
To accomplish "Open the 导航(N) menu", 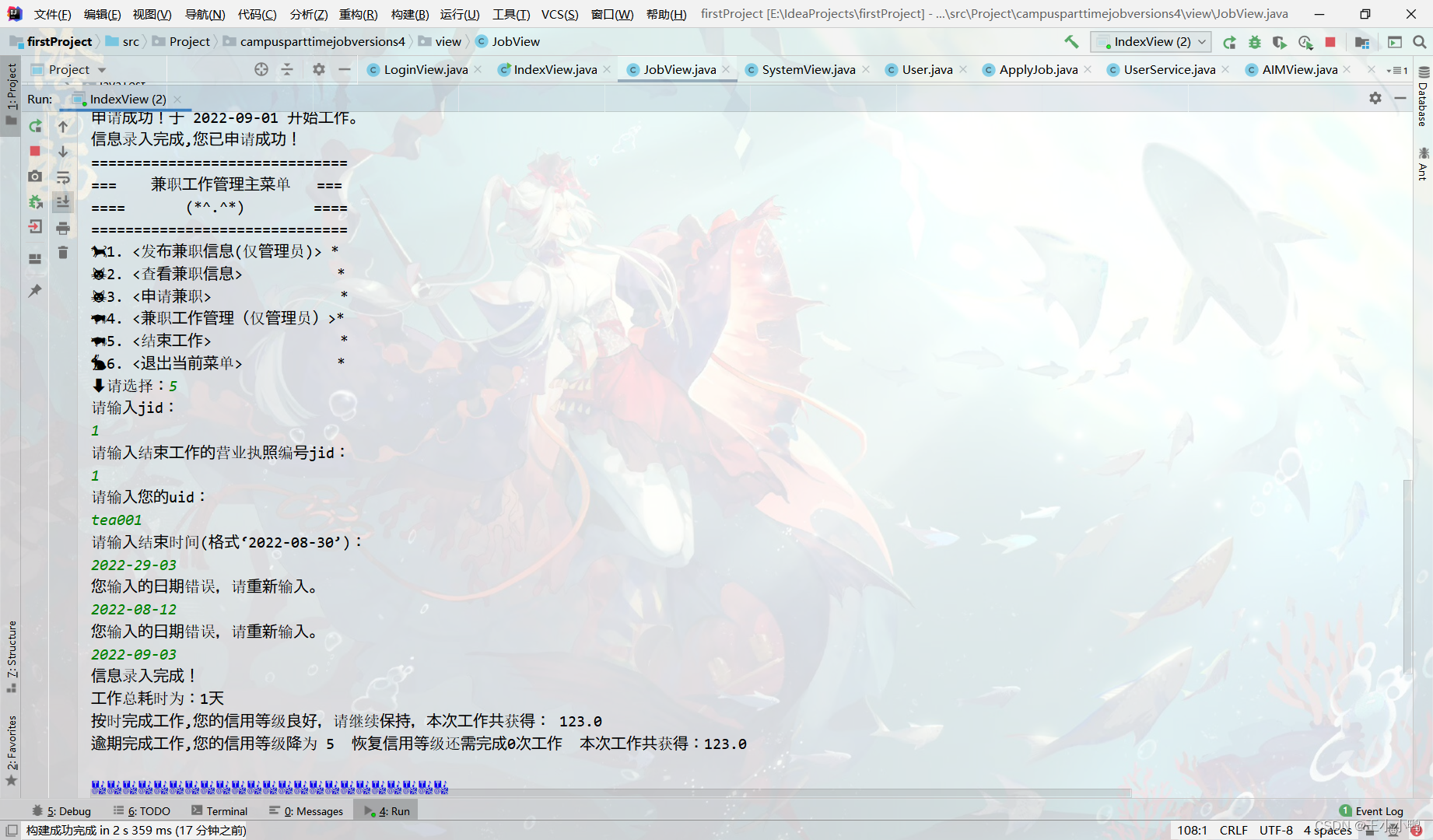I will [x=205, y=14].
